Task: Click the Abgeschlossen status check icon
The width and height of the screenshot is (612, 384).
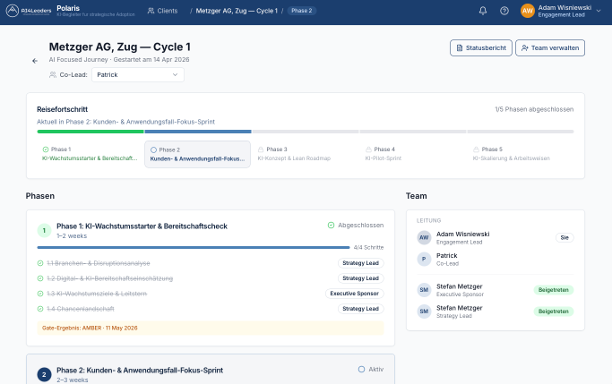Action: click(331, 225)
